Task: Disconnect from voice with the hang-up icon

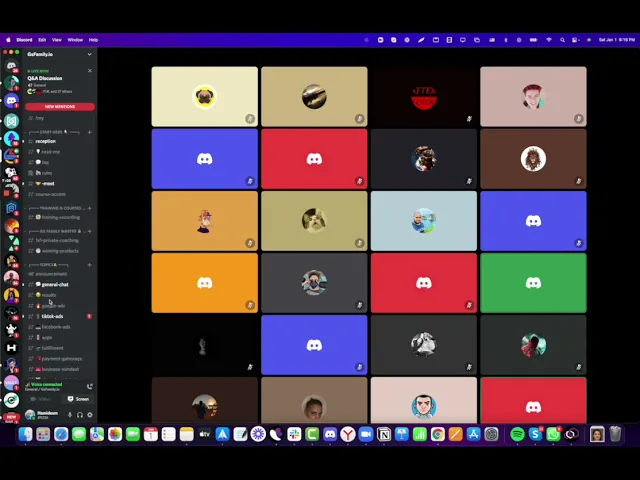Action: [90, 386]
